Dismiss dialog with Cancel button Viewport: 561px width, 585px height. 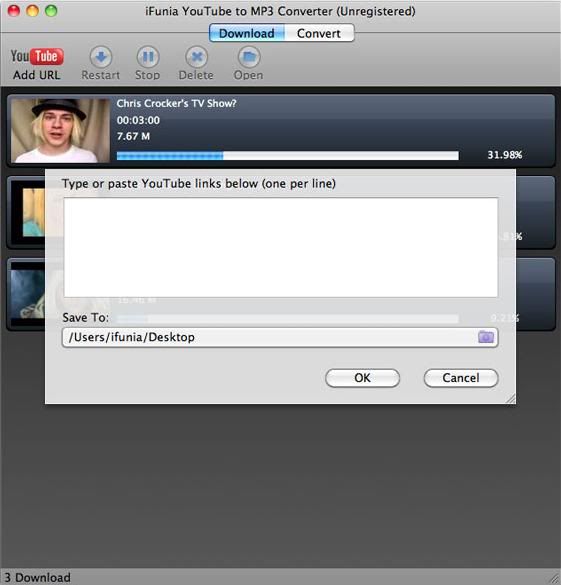pos(461,378)
